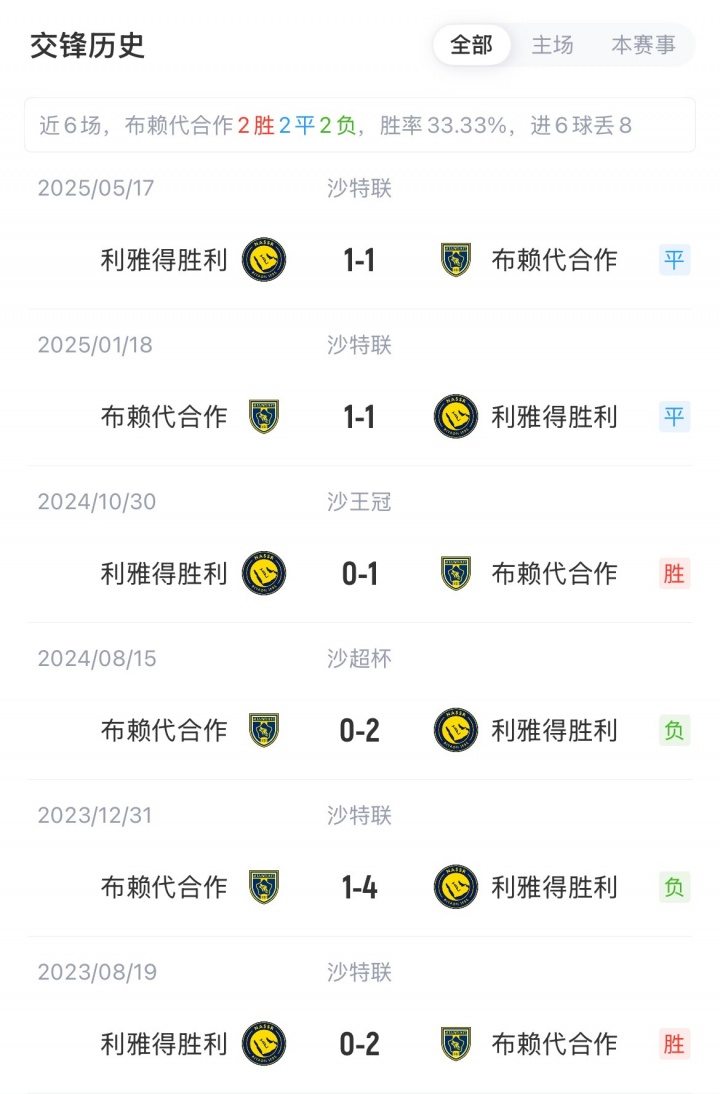Click 布赖代合作 crest in 2024/08/15 match
Image resolution: width=720 pixels, height=1094 pixels.
[x=264, y=730]
